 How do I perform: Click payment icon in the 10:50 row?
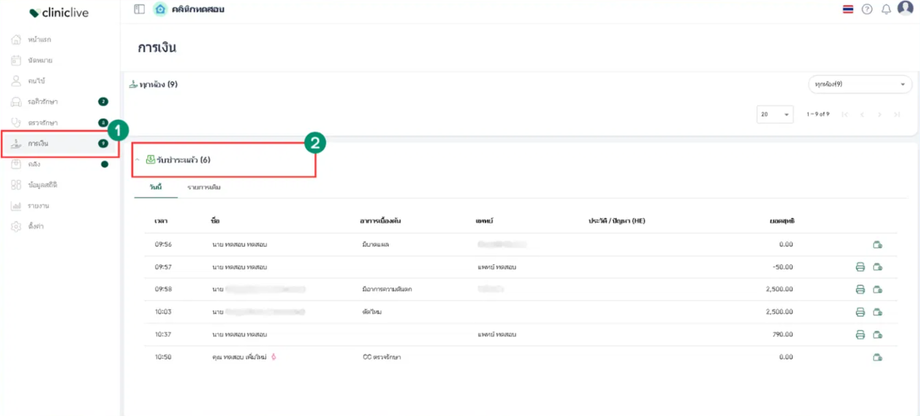877,357
